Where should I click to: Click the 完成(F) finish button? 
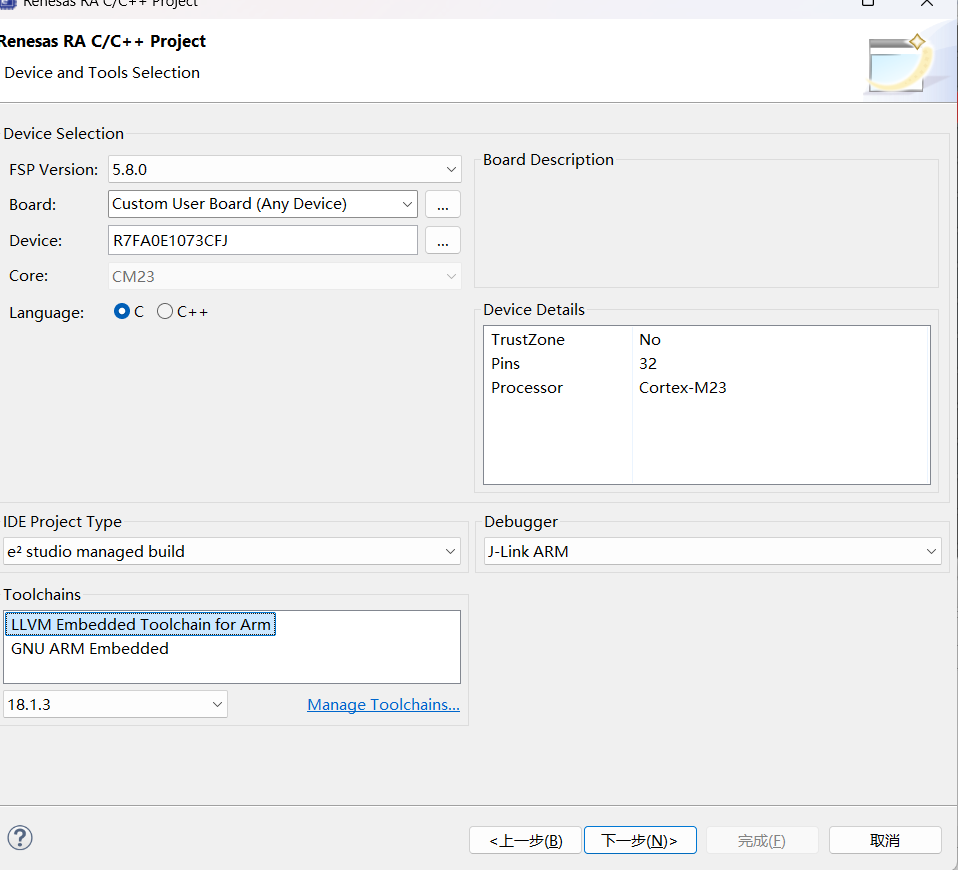tap(762, 841)
